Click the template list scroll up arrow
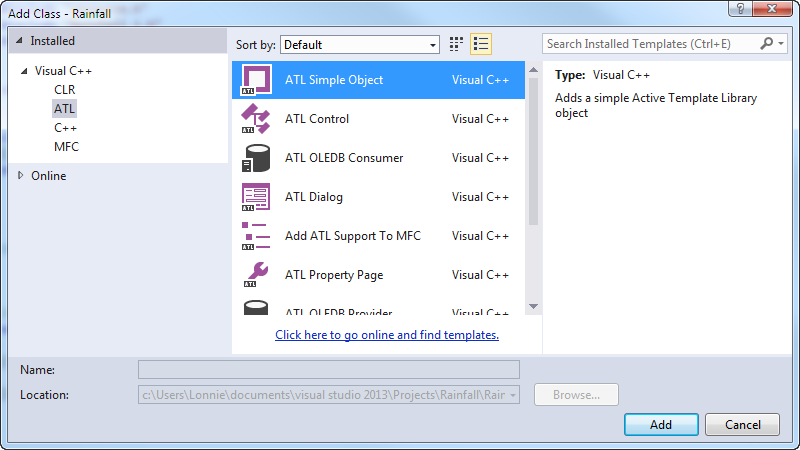Image resolution: width=800 pixels, height=450 pixels. [x=534, y=69]
